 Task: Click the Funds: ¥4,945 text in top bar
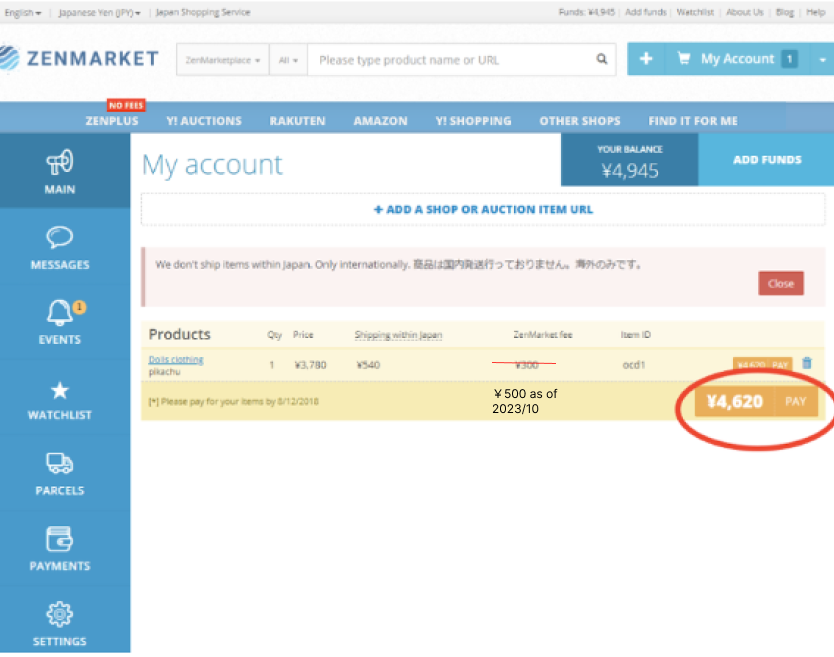(x=587, y=12)
